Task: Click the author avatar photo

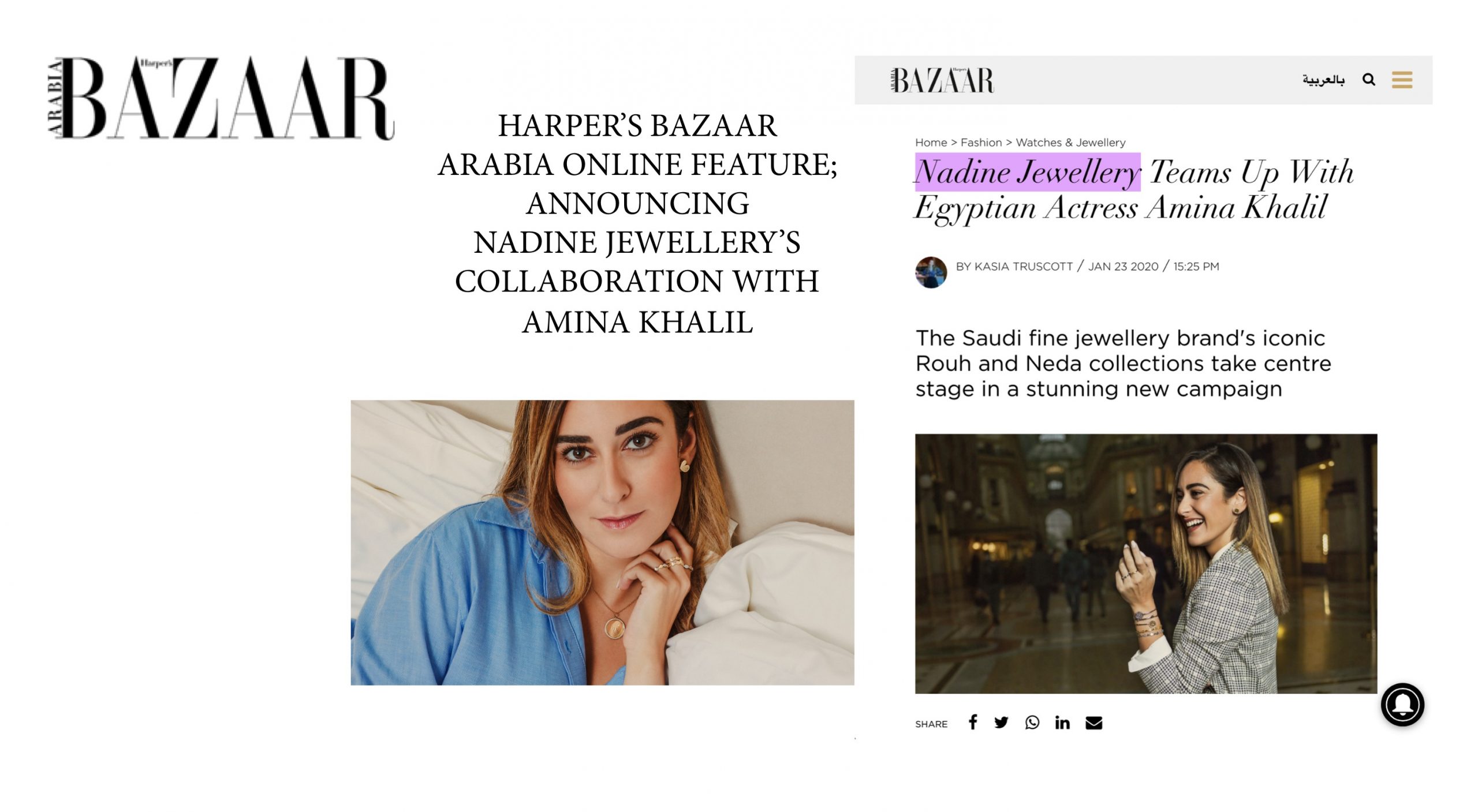Action: (x=931, y=272)
